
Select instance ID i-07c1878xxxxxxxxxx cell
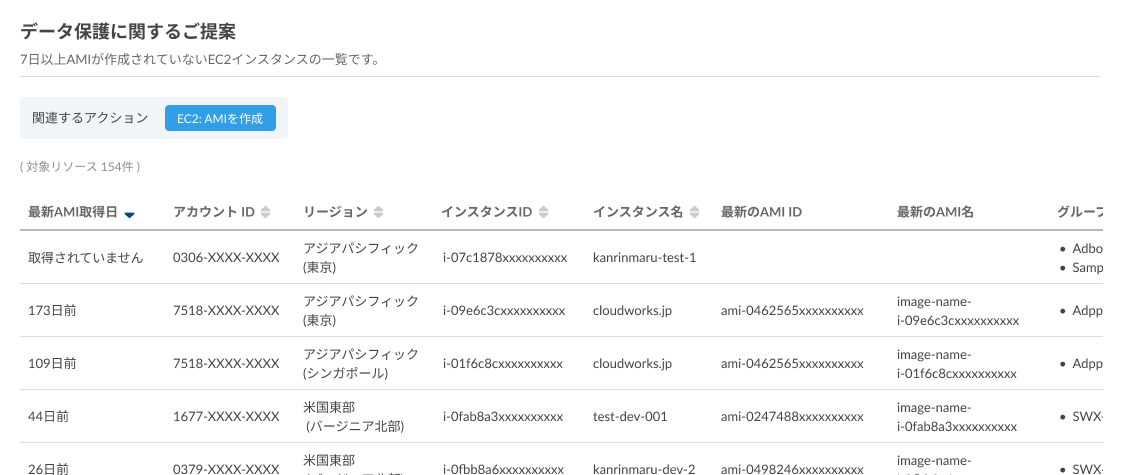point(504,258)
